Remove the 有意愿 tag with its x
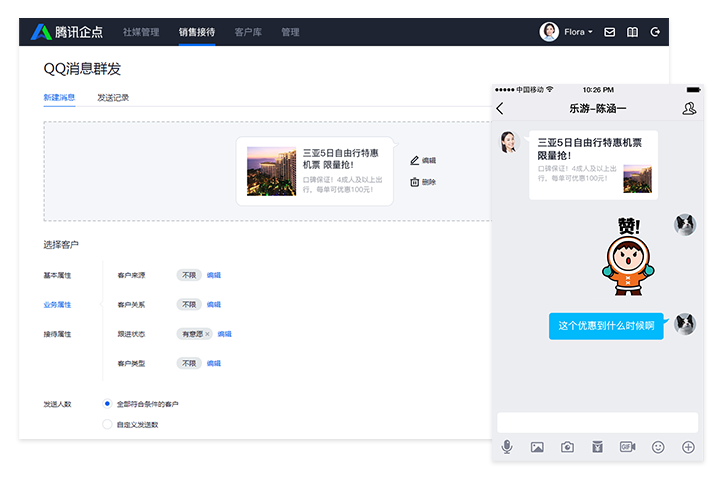 pos(208,334)
